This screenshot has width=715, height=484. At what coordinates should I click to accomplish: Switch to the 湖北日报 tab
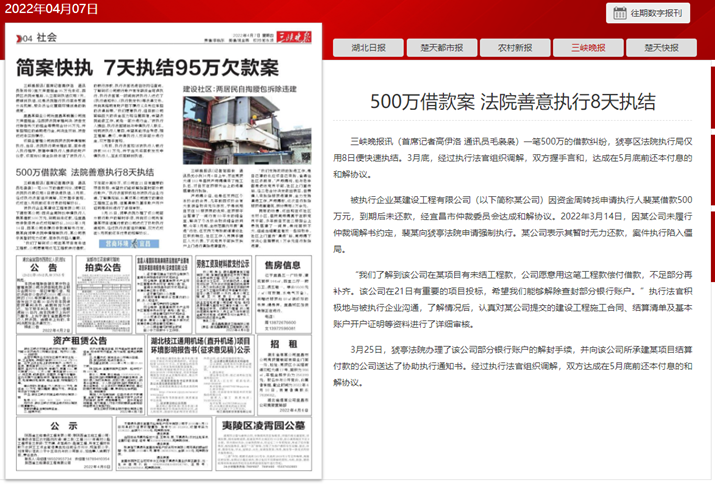368,48
